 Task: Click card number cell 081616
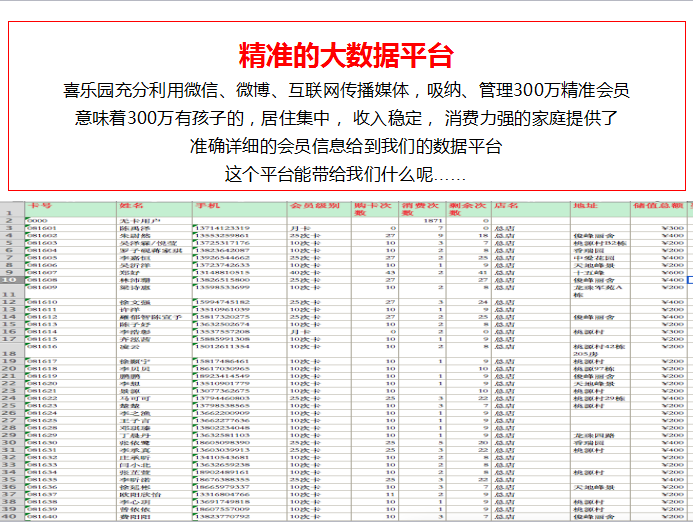click(x=71, y=350)
